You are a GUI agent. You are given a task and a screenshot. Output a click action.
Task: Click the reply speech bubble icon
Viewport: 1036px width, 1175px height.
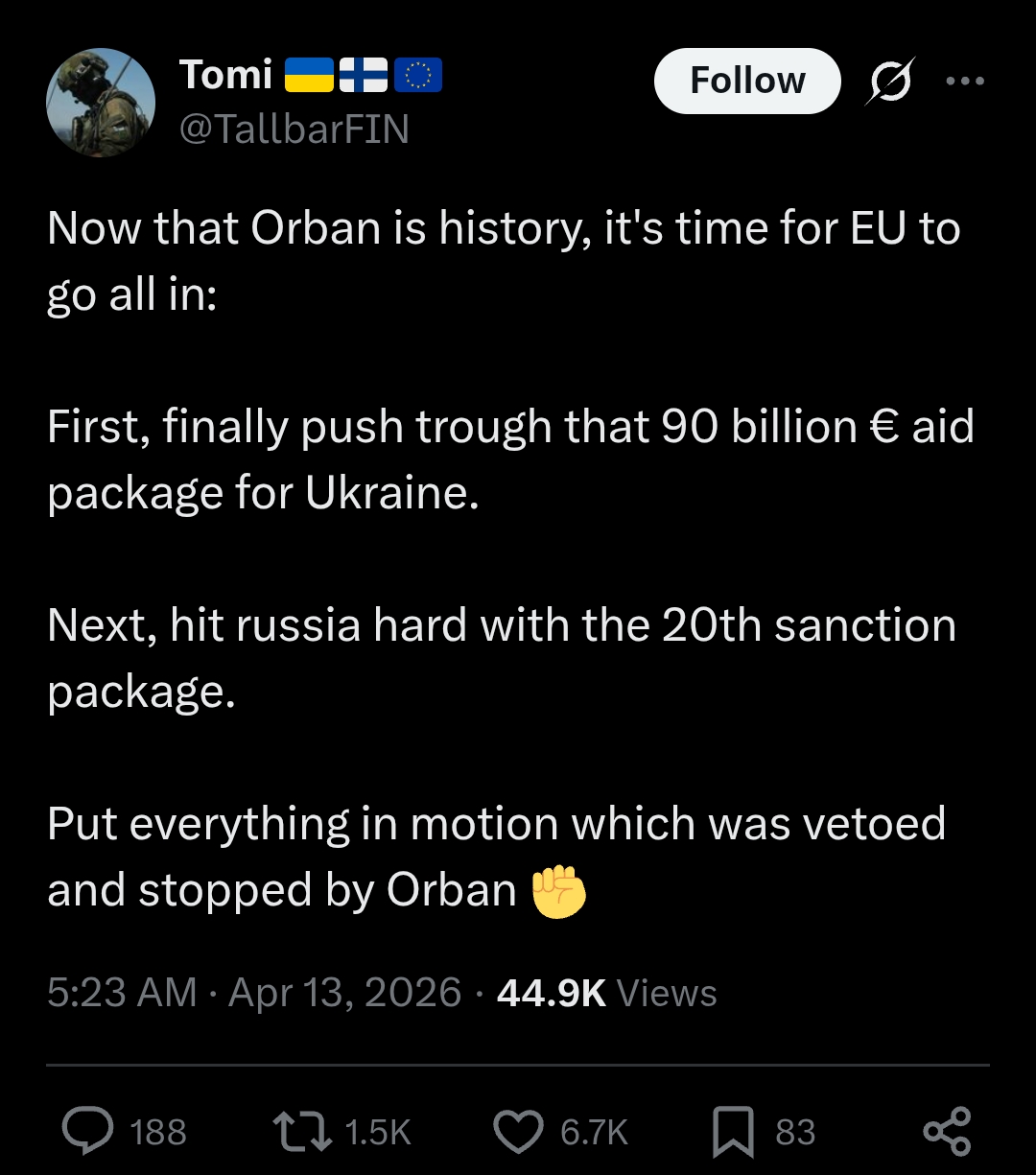88,1132
